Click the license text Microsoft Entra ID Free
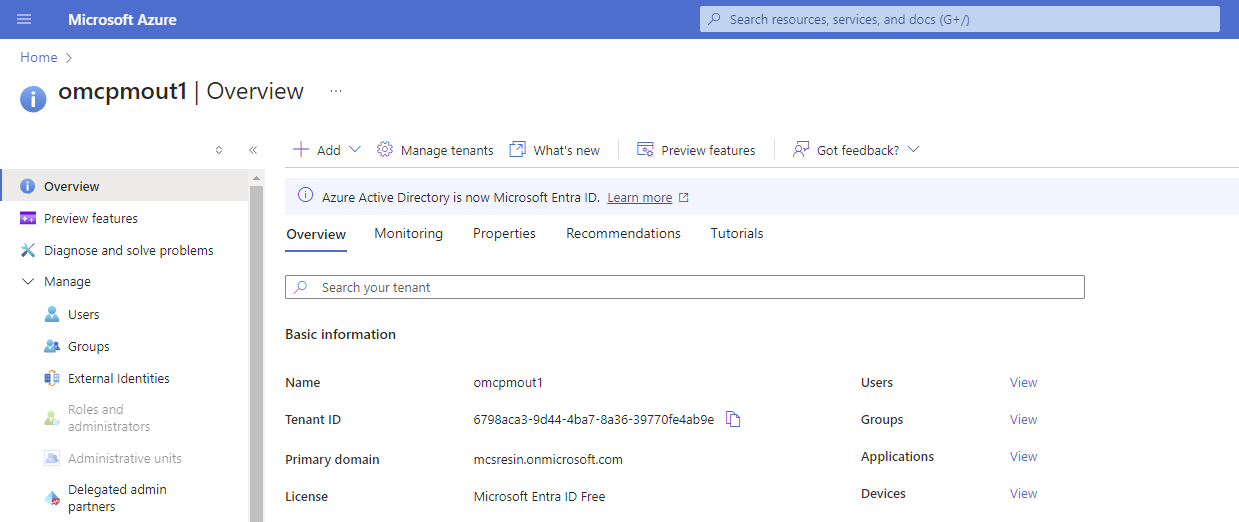The width and height of the screenshot is (1239, 522). click(539, 496)
